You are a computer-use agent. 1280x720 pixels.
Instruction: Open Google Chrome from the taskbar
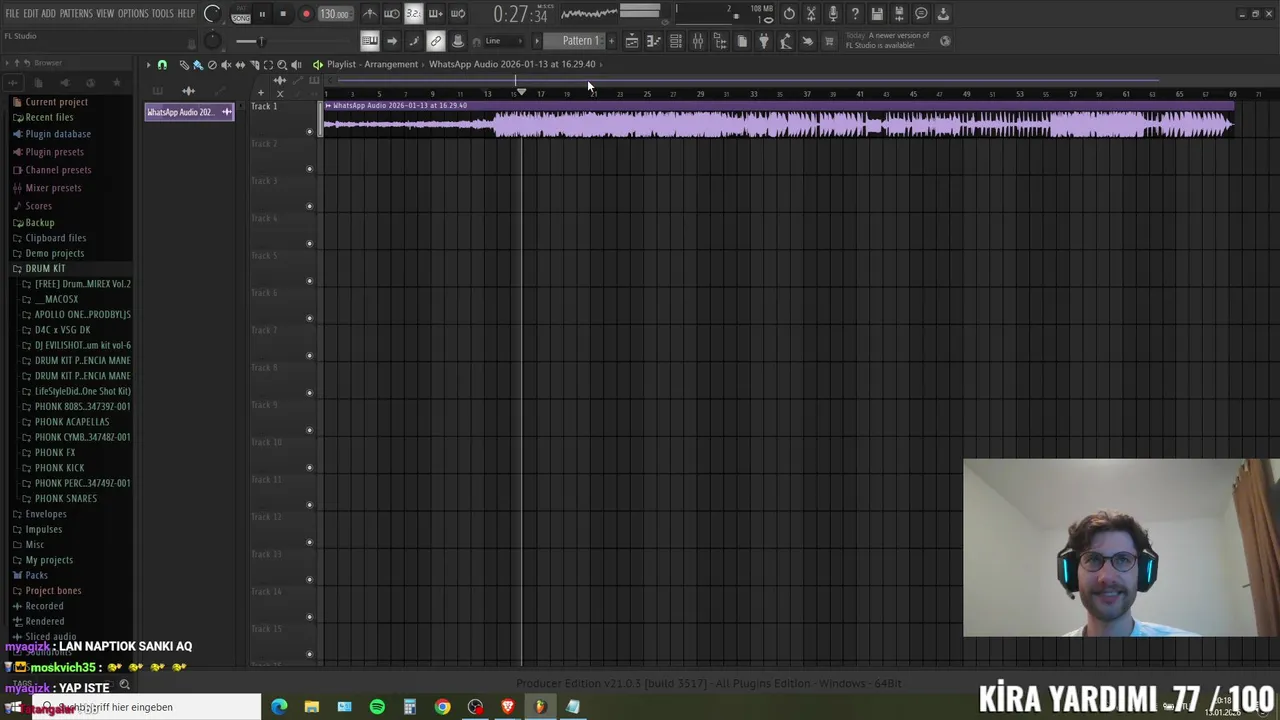tap(442, 707)
